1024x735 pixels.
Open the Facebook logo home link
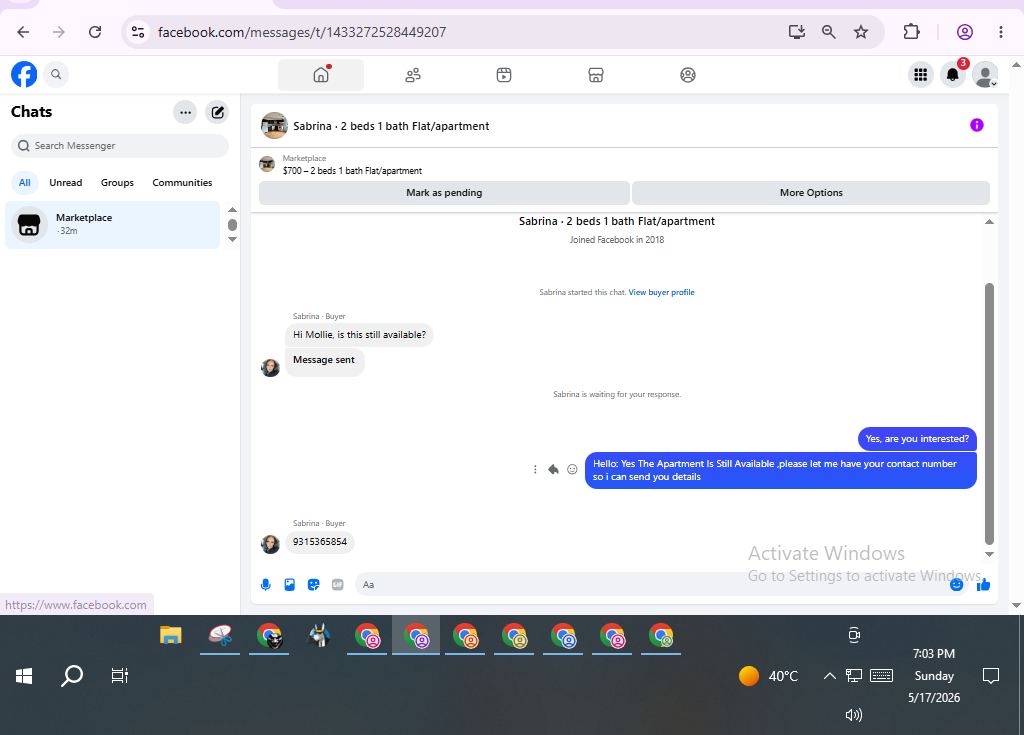pos(24,74)
